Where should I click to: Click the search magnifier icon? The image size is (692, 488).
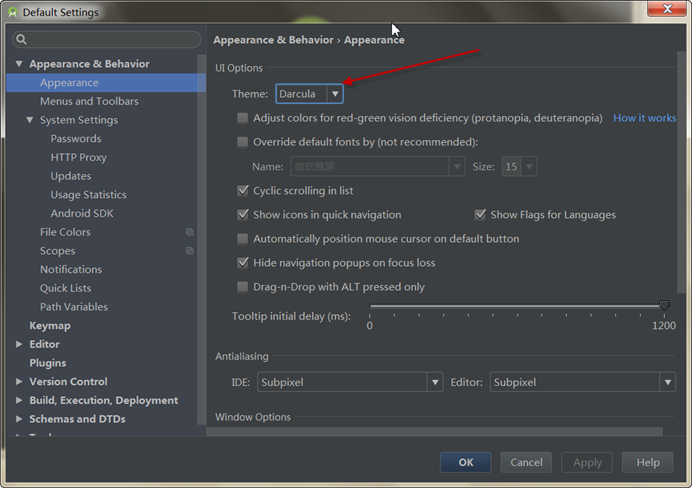point(21,39)
